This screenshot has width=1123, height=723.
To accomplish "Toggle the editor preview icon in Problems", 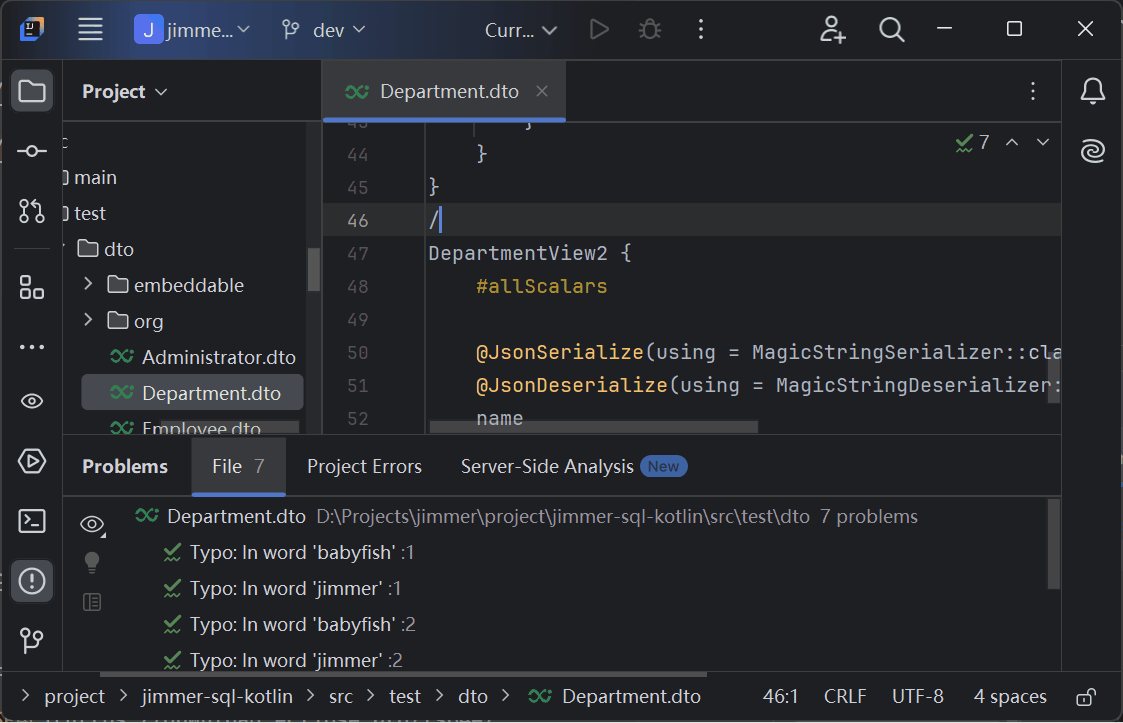I will click(x=92, y=602).
